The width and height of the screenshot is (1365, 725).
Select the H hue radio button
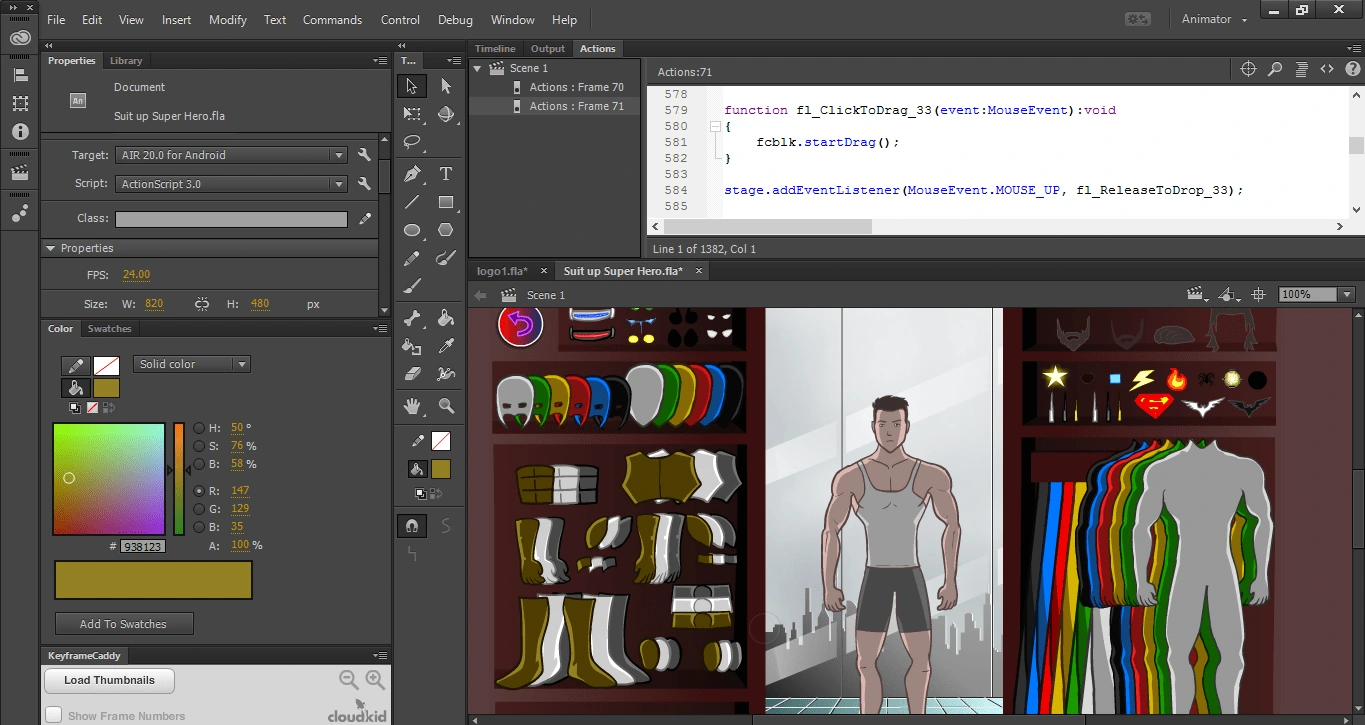pyautogui.click(x=199, y=428)
